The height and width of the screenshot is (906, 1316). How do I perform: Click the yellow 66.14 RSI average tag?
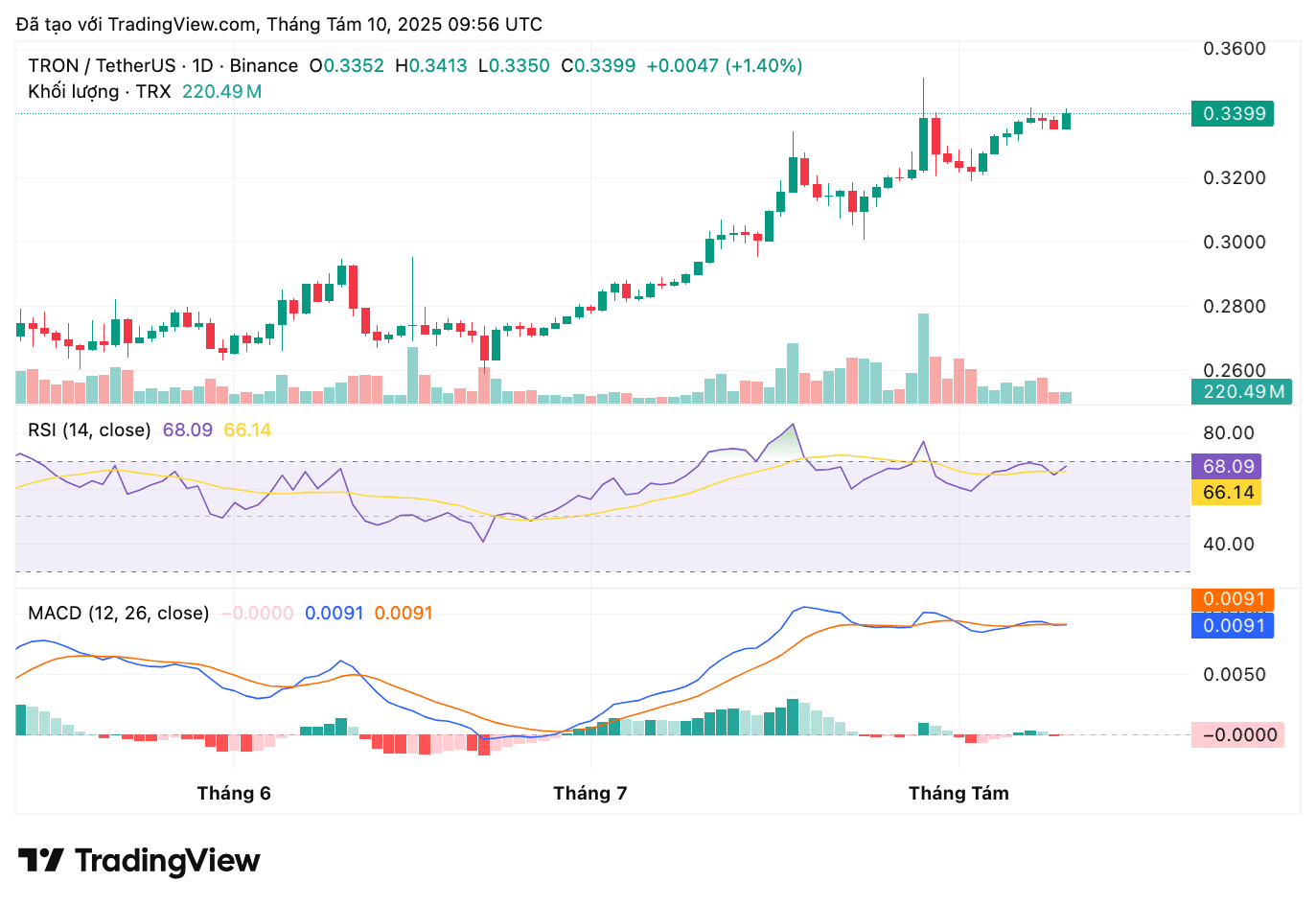click(x=1227, y=492)
